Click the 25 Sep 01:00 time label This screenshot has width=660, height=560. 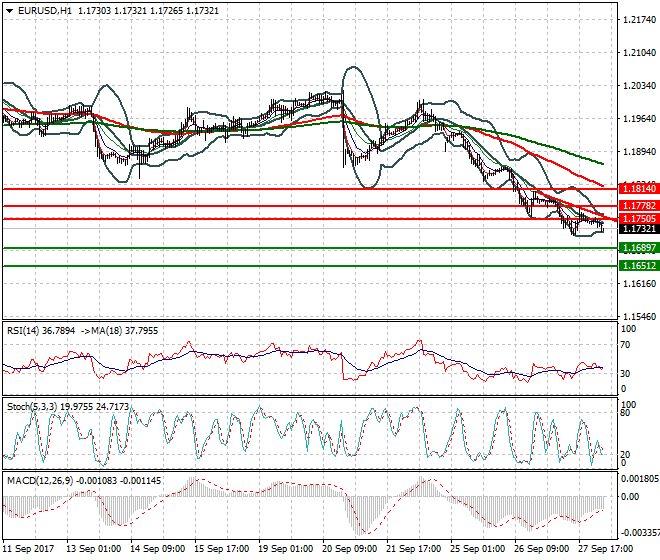click(x=477, y=549)
